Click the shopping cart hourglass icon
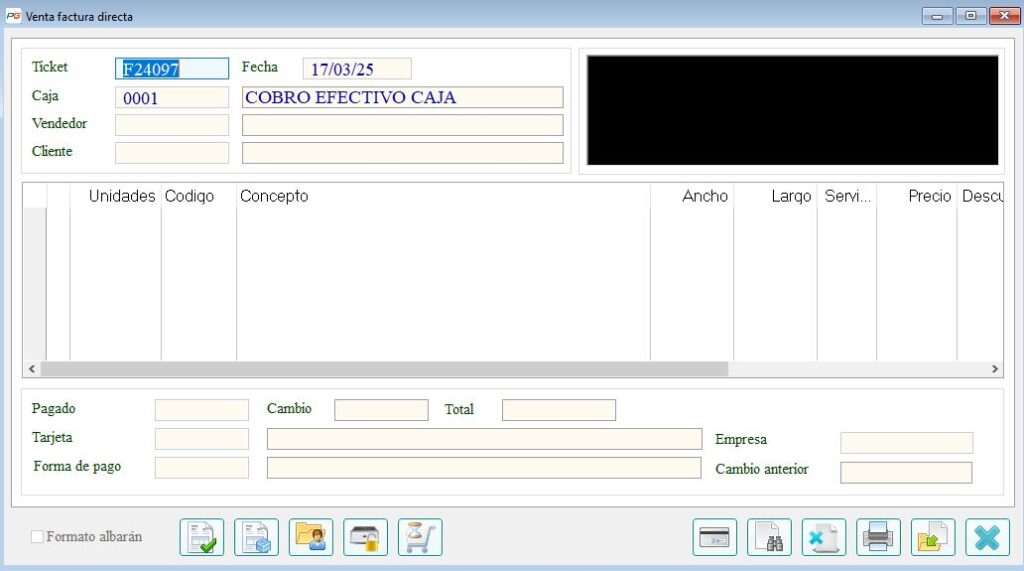The image size is (1024, 571). [420, 537]
